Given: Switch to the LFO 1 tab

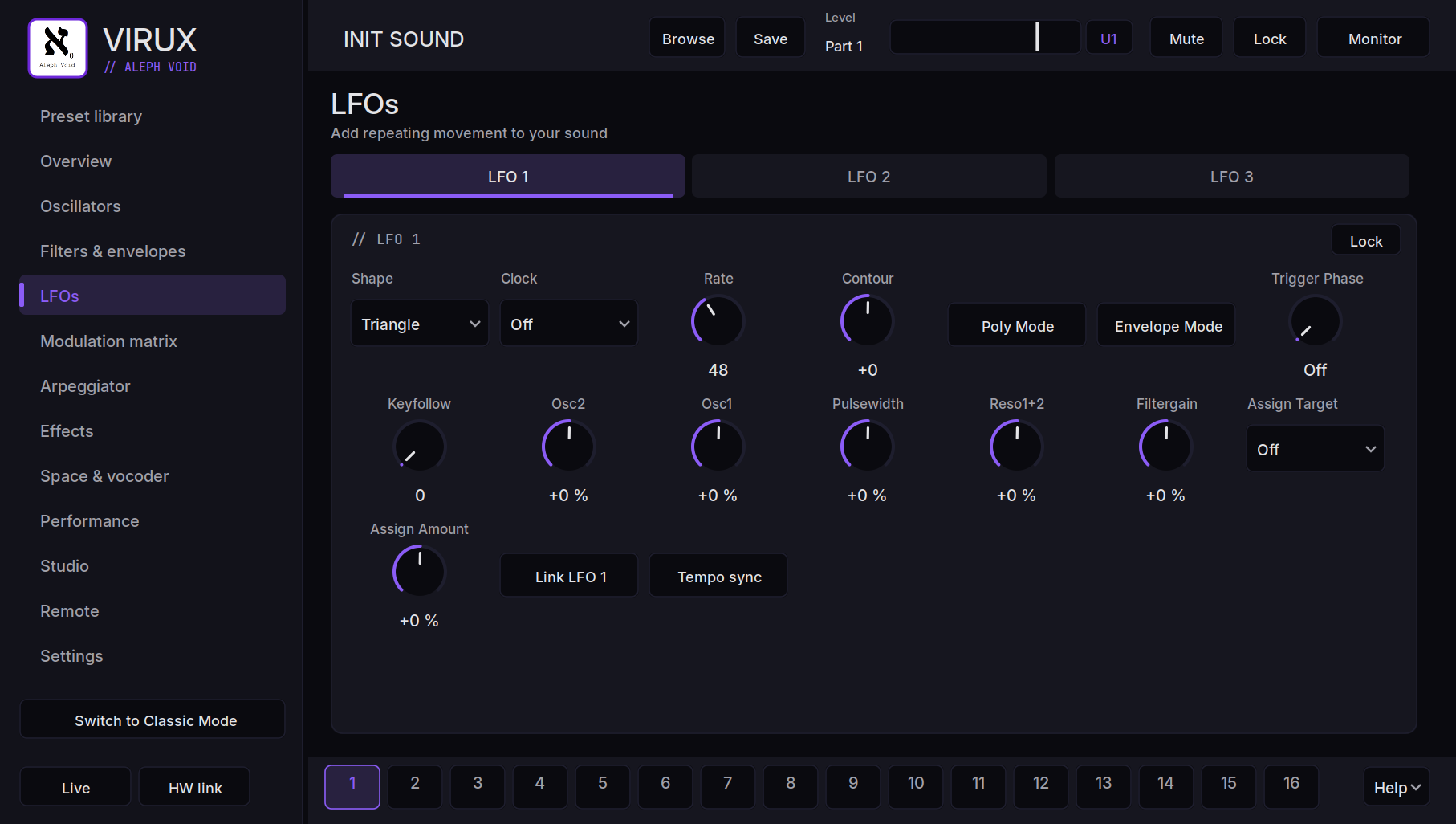Looking at the screenshot, I should [x=508, y=176].
